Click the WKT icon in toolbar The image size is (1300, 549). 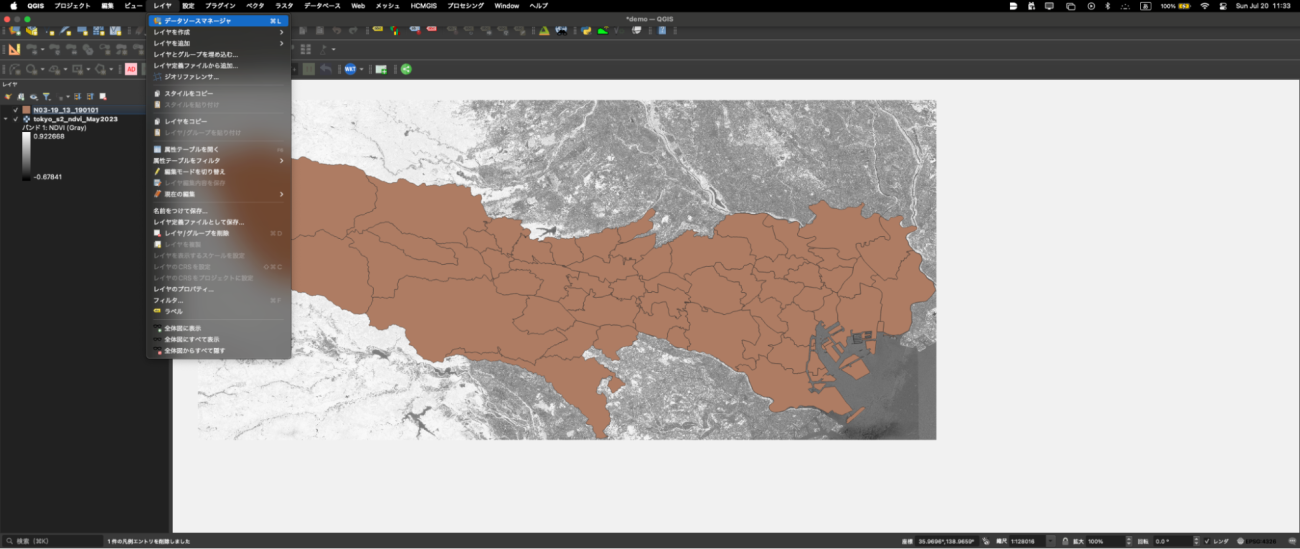coord(351,69)
